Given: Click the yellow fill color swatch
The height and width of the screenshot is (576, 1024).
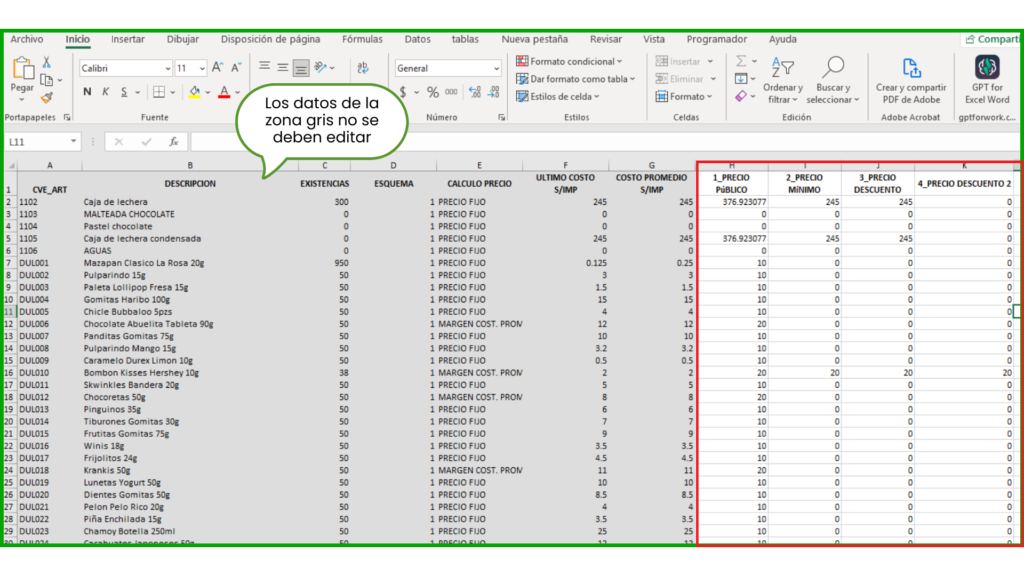Looking at the screenshot, I should click(194, 92).
